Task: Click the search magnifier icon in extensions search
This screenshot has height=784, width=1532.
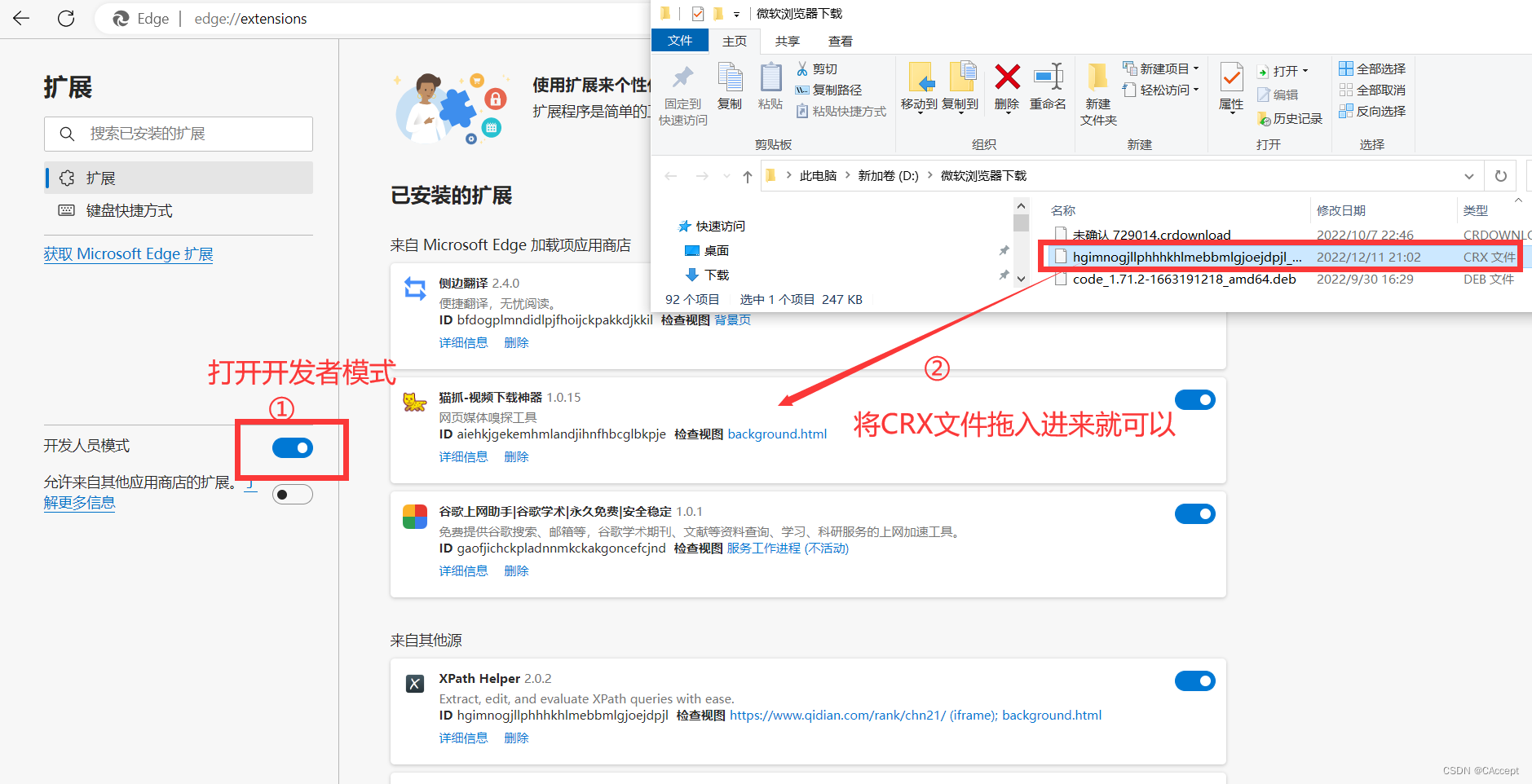Action: [x=67, y=134]
